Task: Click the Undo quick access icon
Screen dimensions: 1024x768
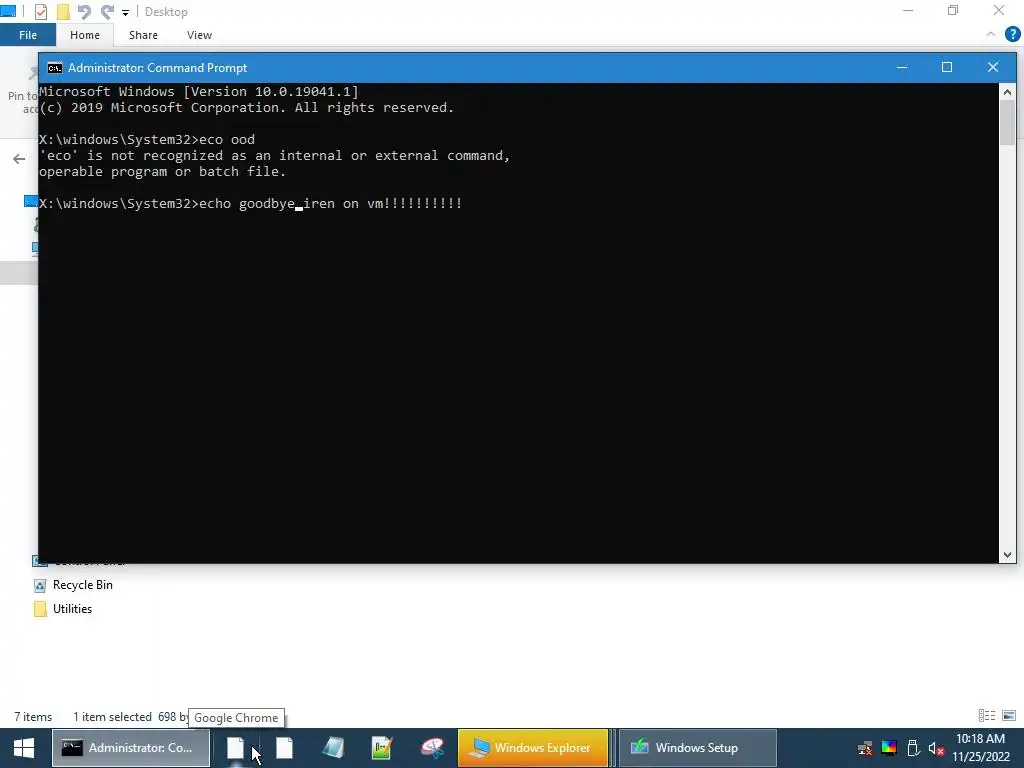Action: pyautogui.click(x=84, y=12)
